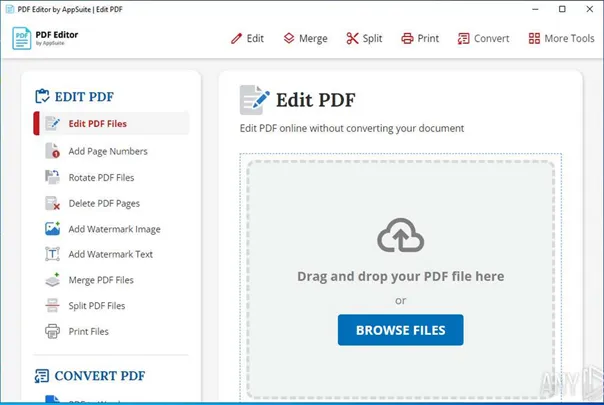Open Add Watermark Text label

pos(111,254)
